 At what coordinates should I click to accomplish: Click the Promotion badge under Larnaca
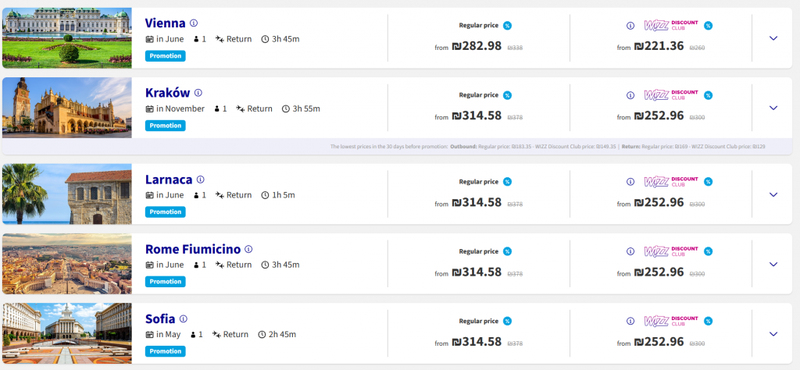coord(165,212)
